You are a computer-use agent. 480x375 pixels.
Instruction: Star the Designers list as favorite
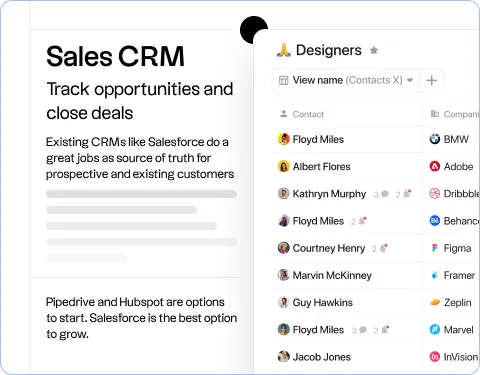pos(374,50)
